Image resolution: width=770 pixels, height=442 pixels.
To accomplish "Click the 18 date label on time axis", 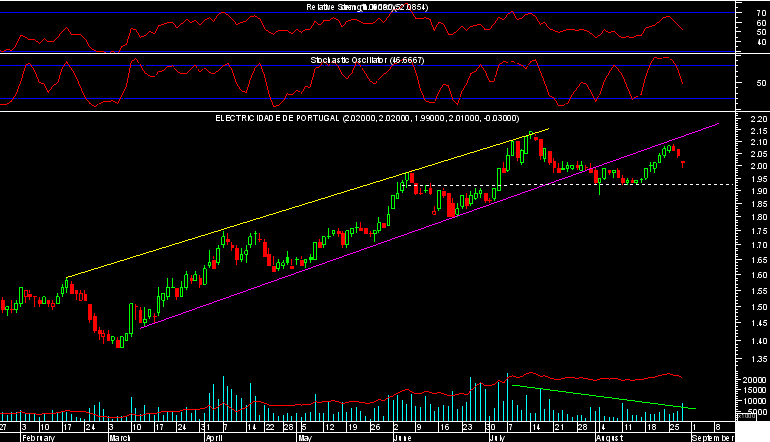I will tap(651, 427).
